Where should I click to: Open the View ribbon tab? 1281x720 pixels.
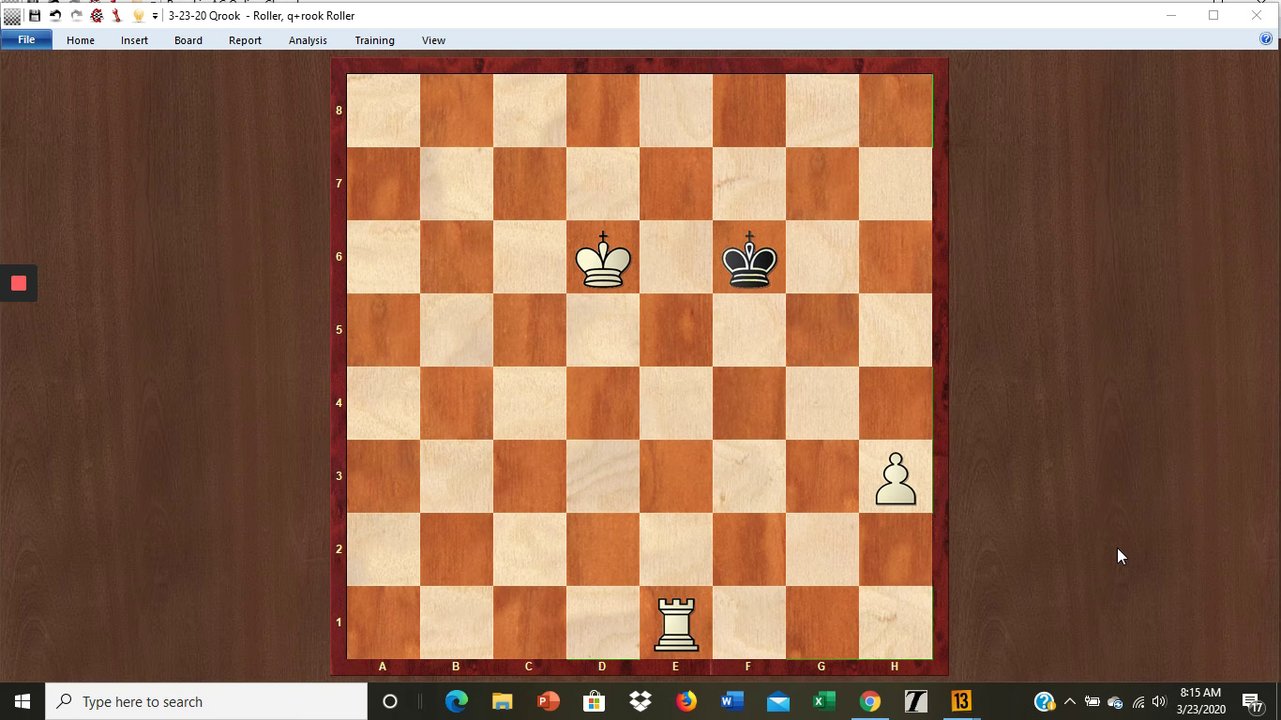[x=433, y=40]
